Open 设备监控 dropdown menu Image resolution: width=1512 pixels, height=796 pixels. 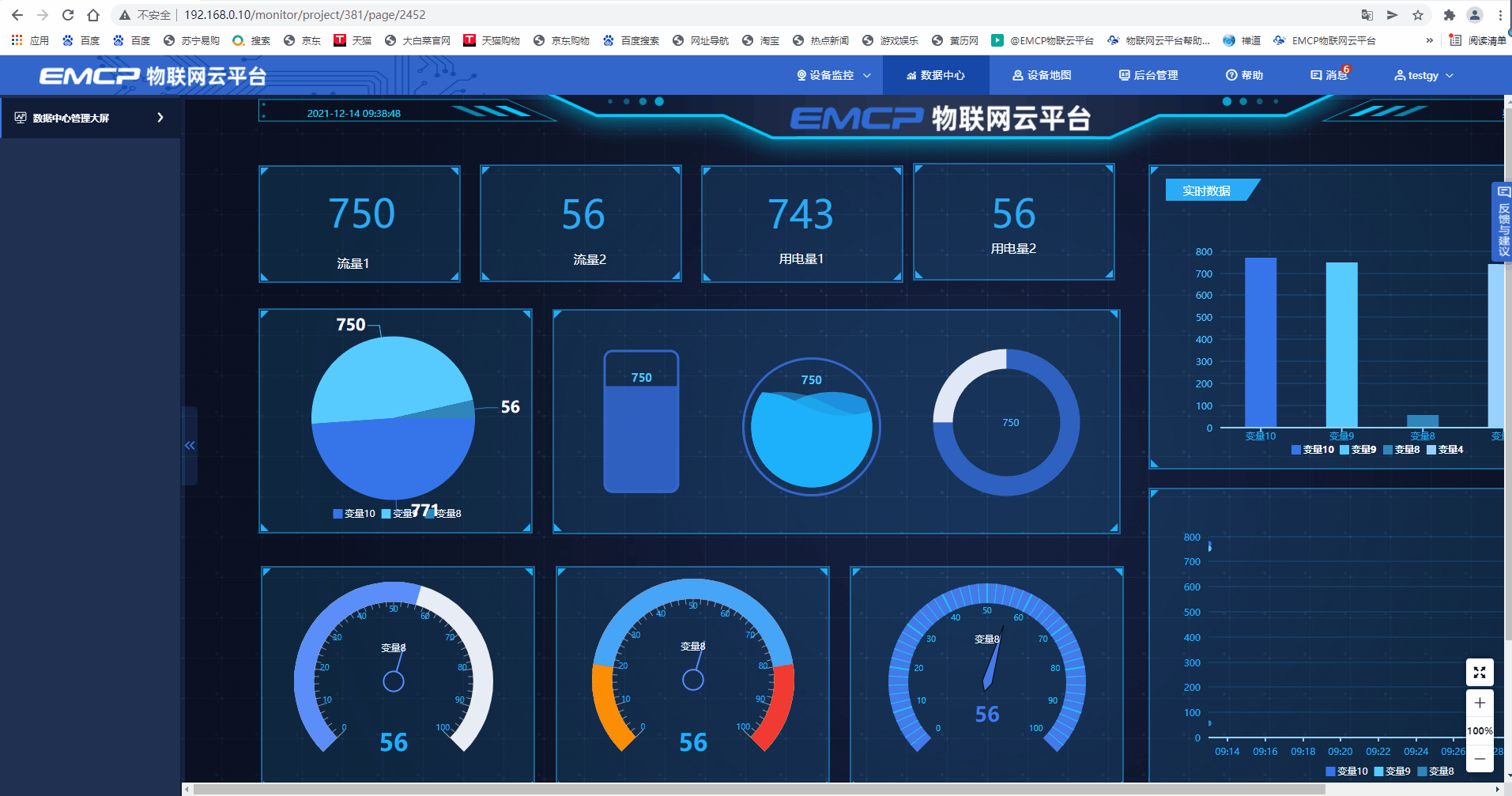point(834,75)
